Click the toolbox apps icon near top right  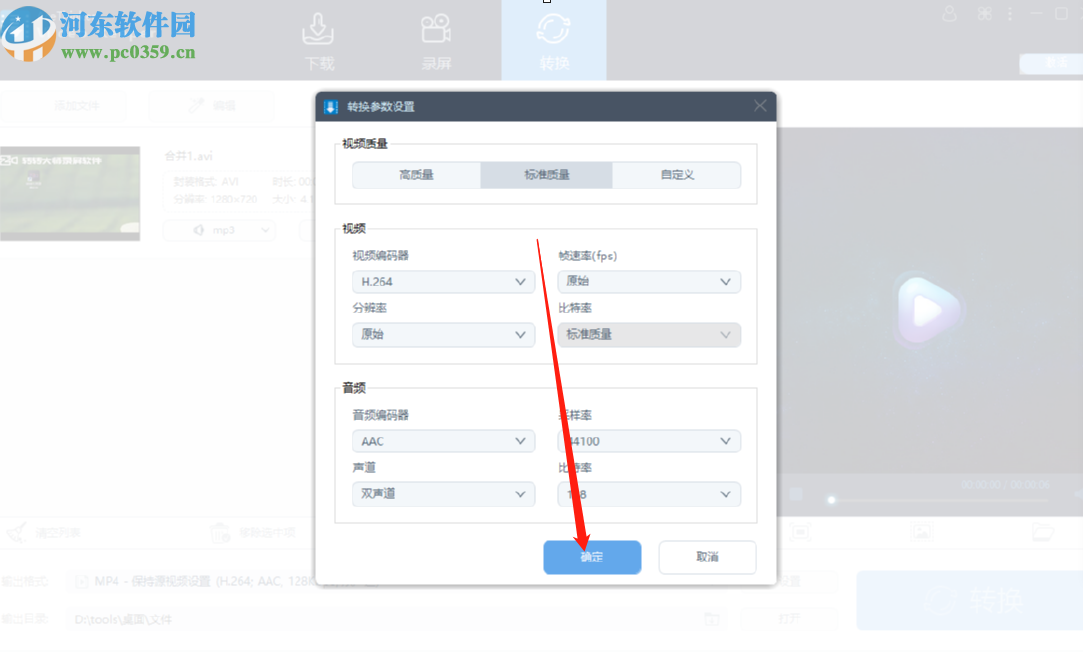984,14
